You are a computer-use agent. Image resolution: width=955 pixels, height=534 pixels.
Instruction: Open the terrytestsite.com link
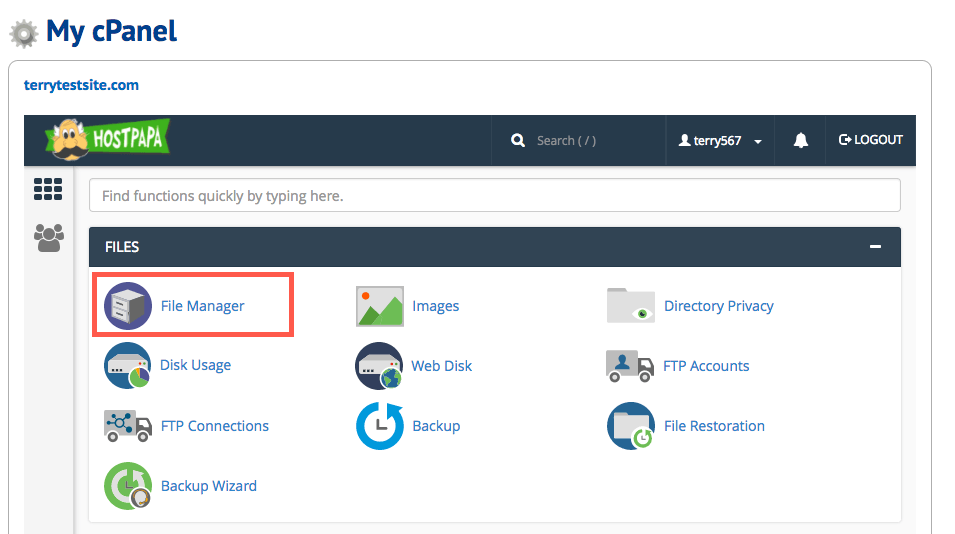pos(81,85)
